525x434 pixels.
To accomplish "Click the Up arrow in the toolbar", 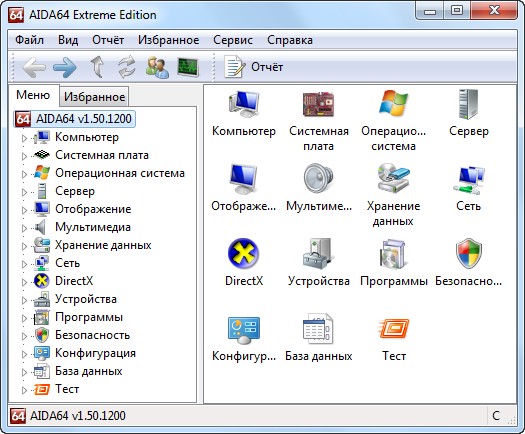I will [x=97, y=67].
